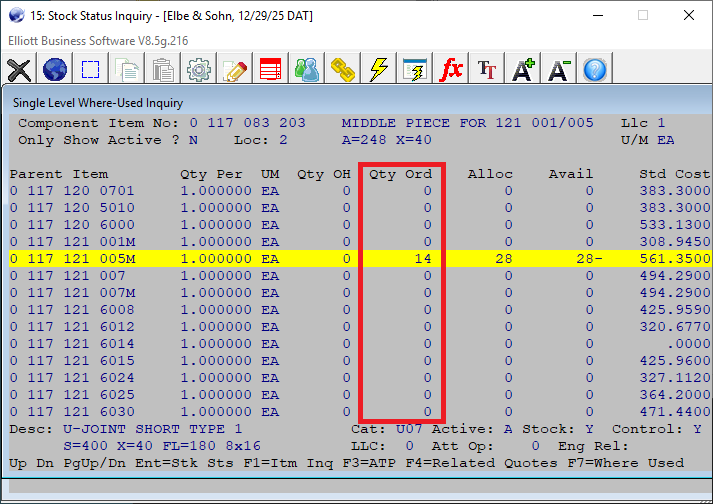Viewport: 713px width, 504px height.
Task: Click F3=ATP in the bottom command line
Action: (370, 462)
